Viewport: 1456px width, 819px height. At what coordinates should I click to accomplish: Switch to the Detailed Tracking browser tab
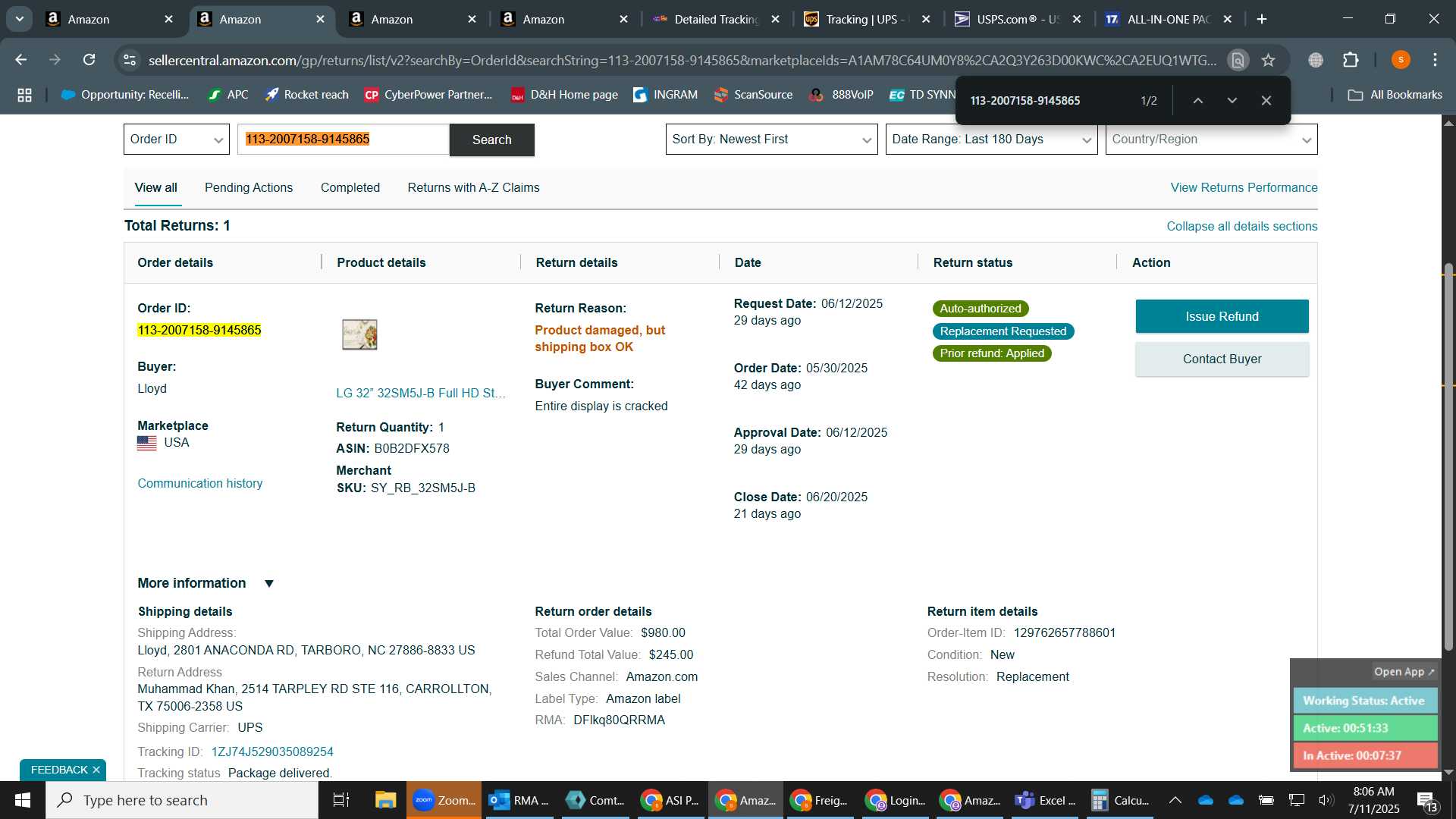716,20
